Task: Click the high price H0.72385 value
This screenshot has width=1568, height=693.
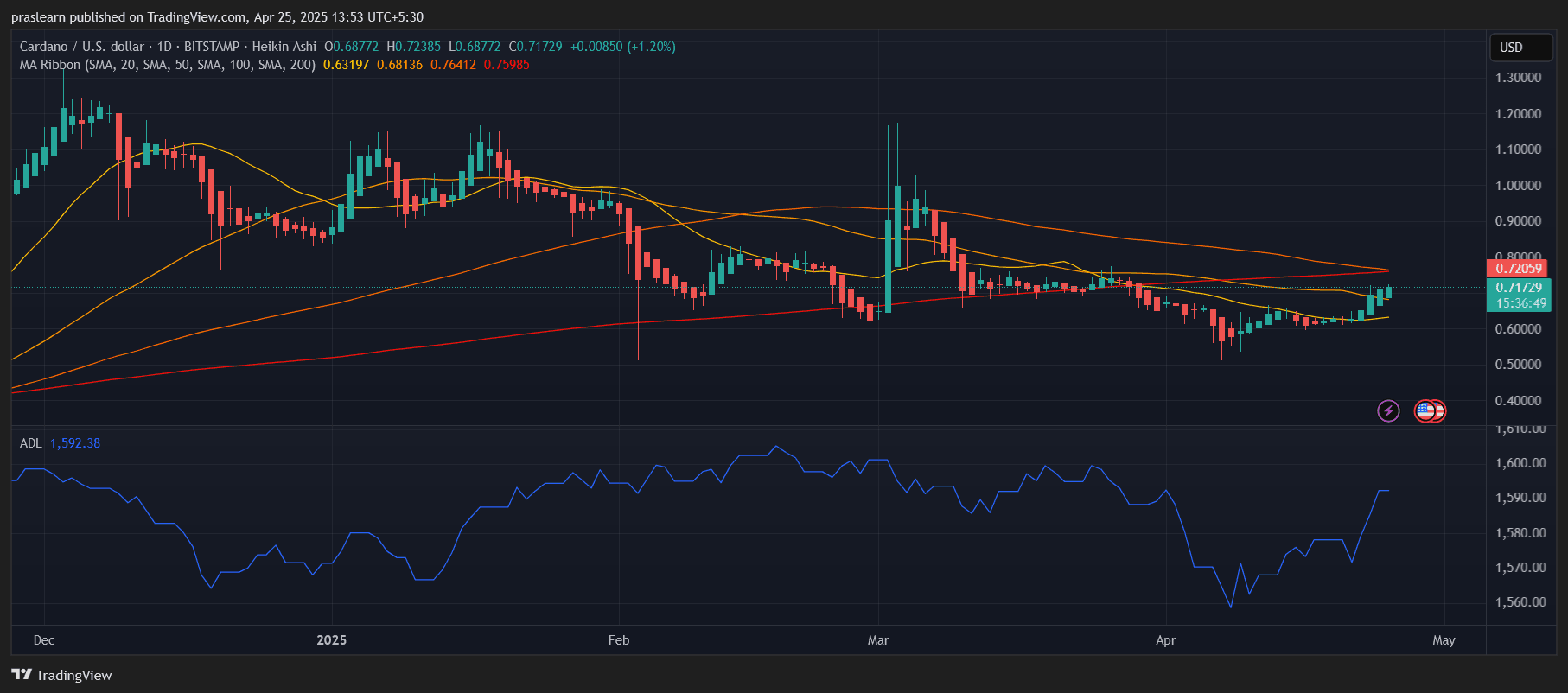Action: click(x=413, y=47)
